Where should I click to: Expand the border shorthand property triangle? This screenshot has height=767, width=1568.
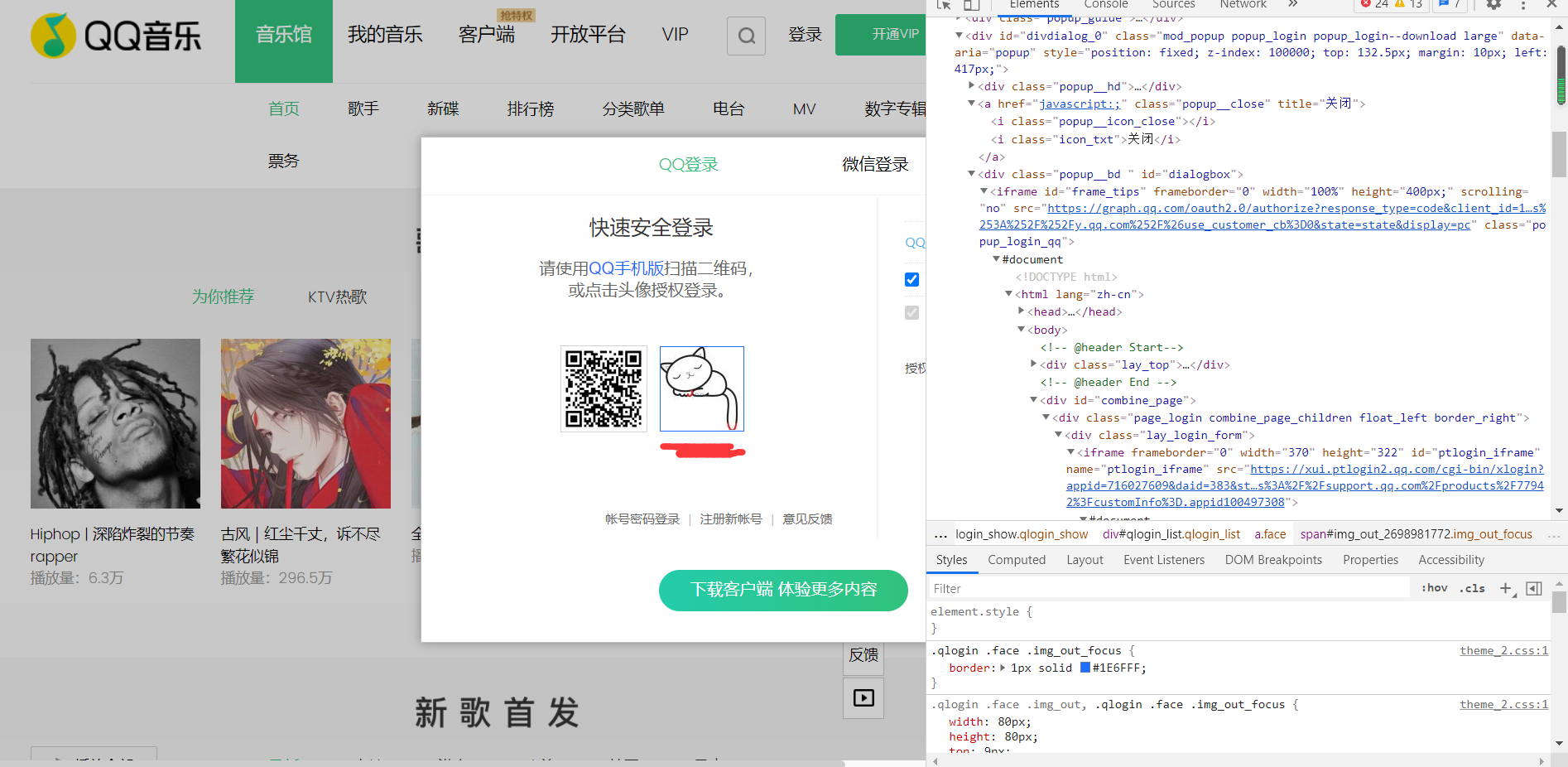click(x=1003, y=668)
